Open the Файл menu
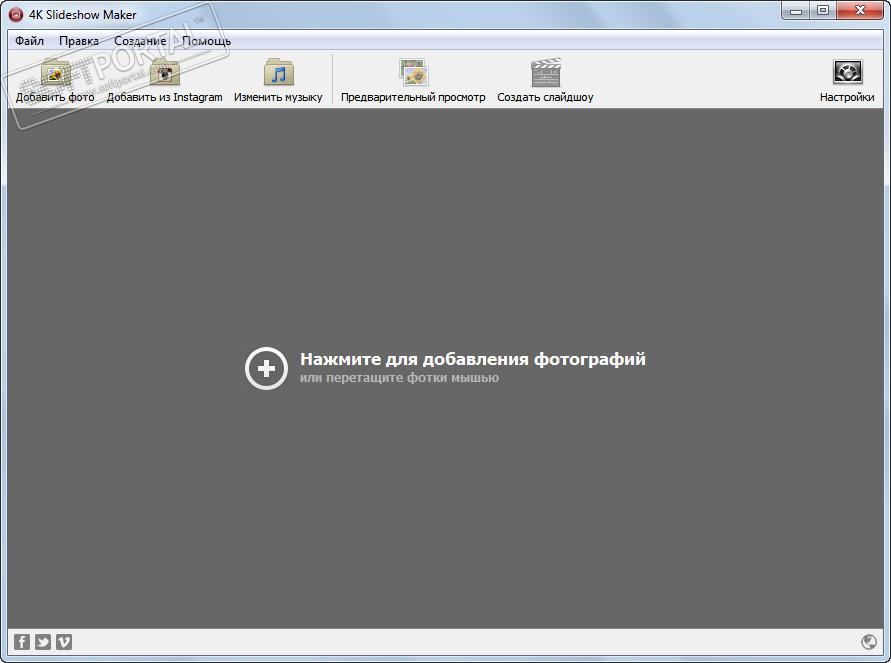Viewport: 891px width, 663px height. pos(30,41)
